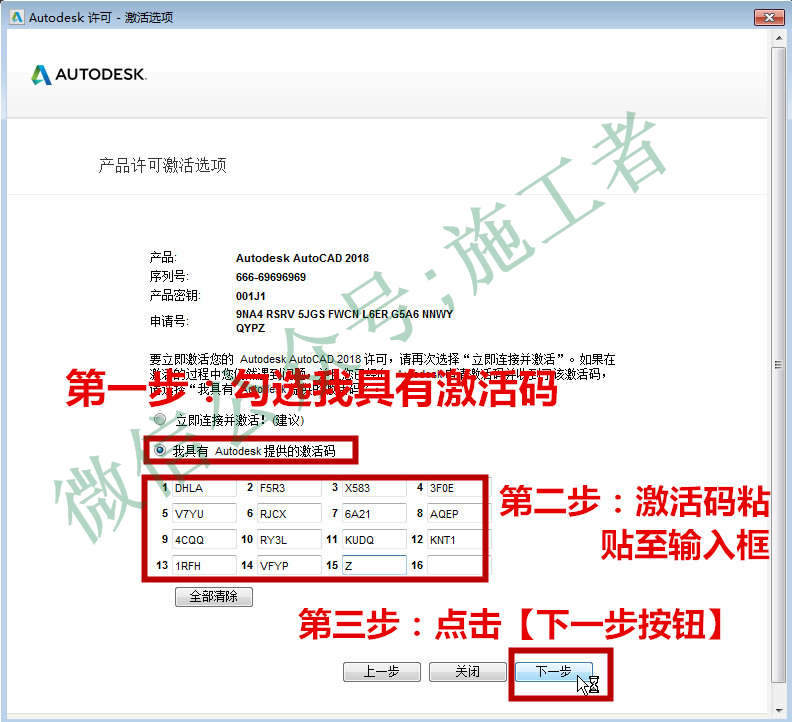This screenshot has width=792, height=722.
Task: Click activation code field 13 containing 1RFH
Action: point(204,565)
